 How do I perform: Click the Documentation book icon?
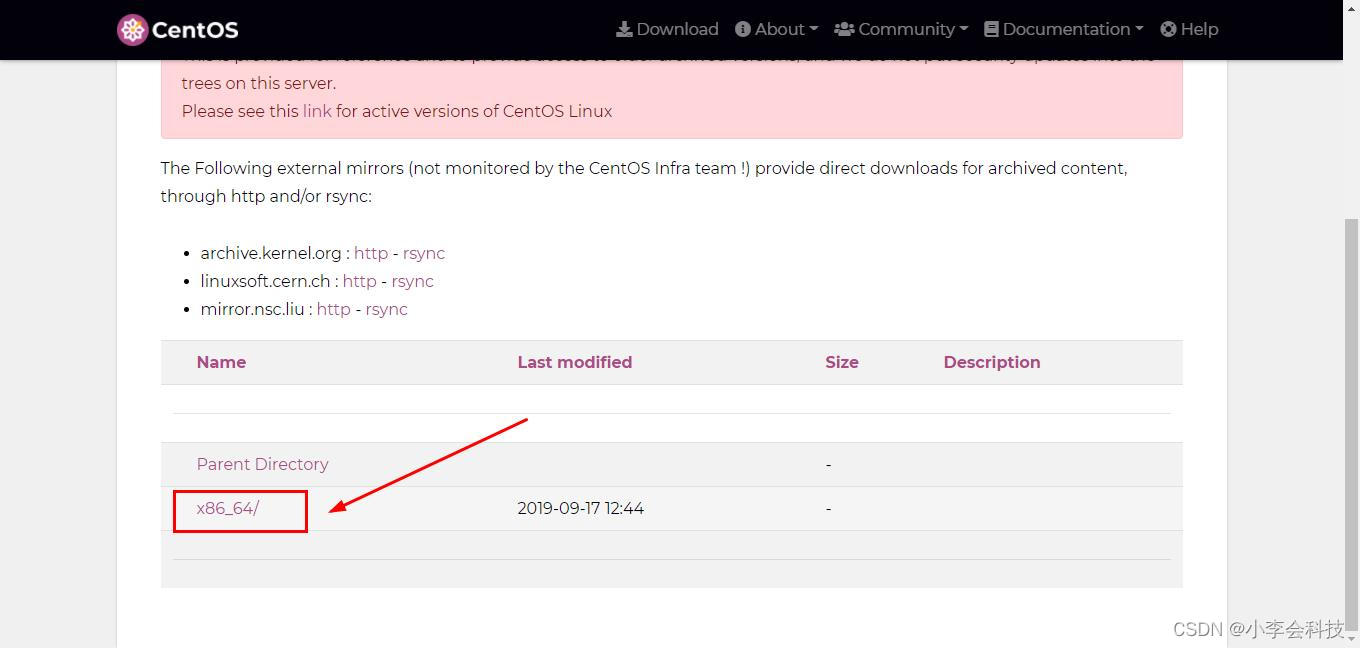click(991, 29)
